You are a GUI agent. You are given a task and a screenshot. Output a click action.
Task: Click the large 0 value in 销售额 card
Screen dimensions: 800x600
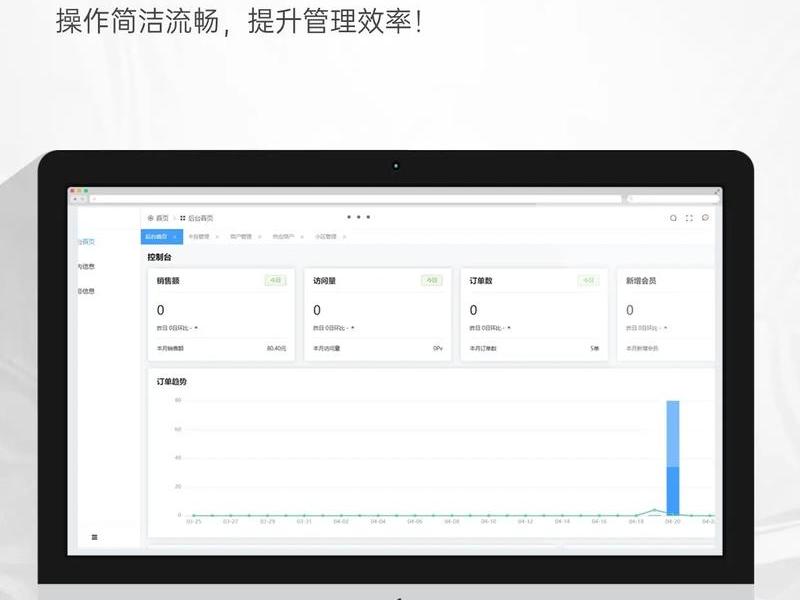tap(161, 310)
